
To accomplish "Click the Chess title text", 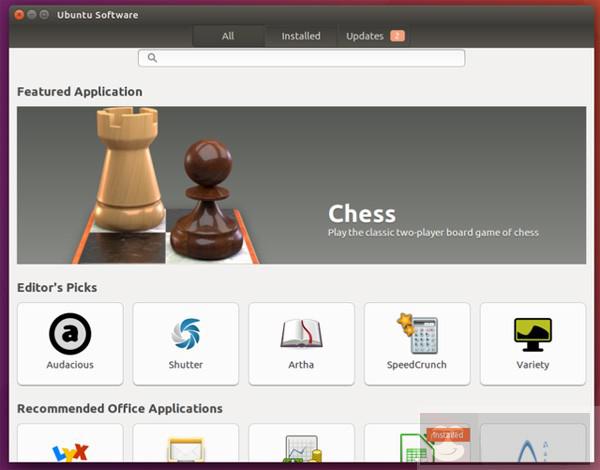I will 362,214.
